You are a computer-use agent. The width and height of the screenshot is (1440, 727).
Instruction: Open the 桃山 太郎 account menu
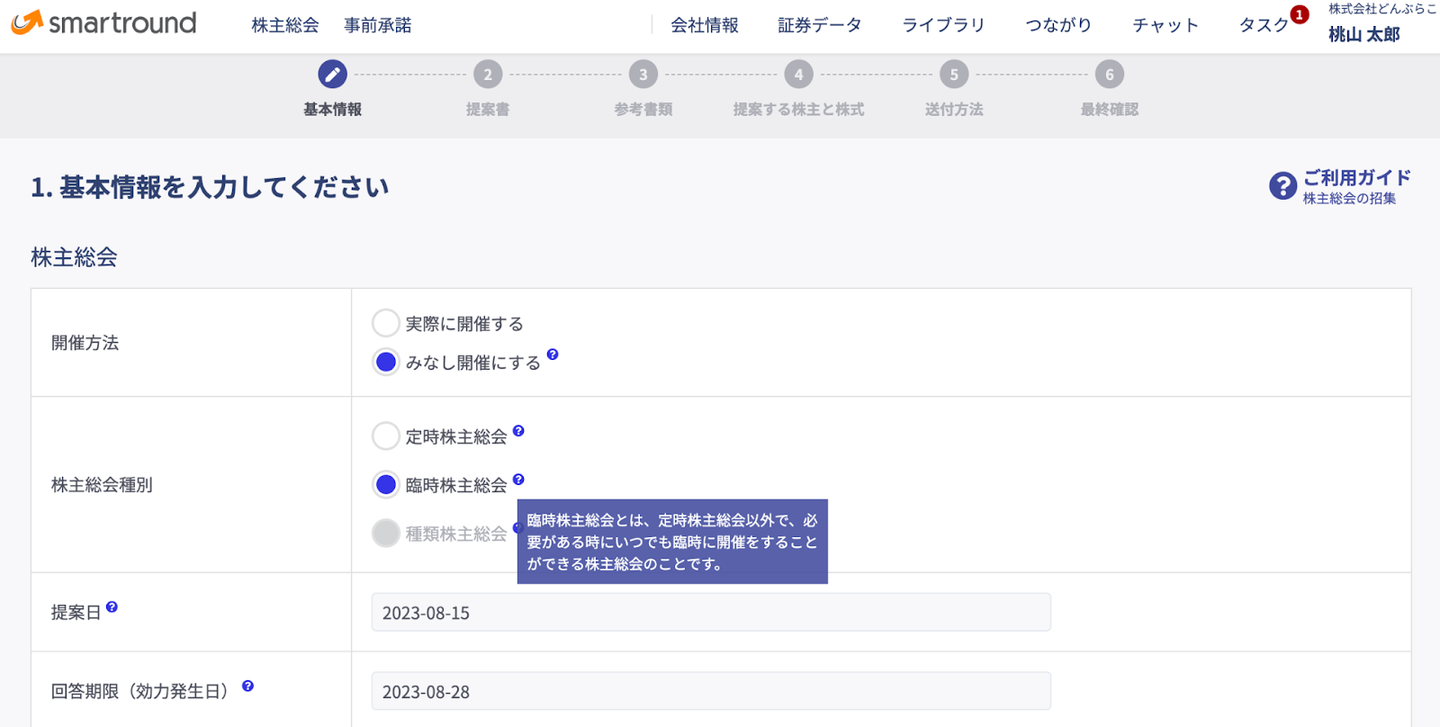[x=1364, y=34]
